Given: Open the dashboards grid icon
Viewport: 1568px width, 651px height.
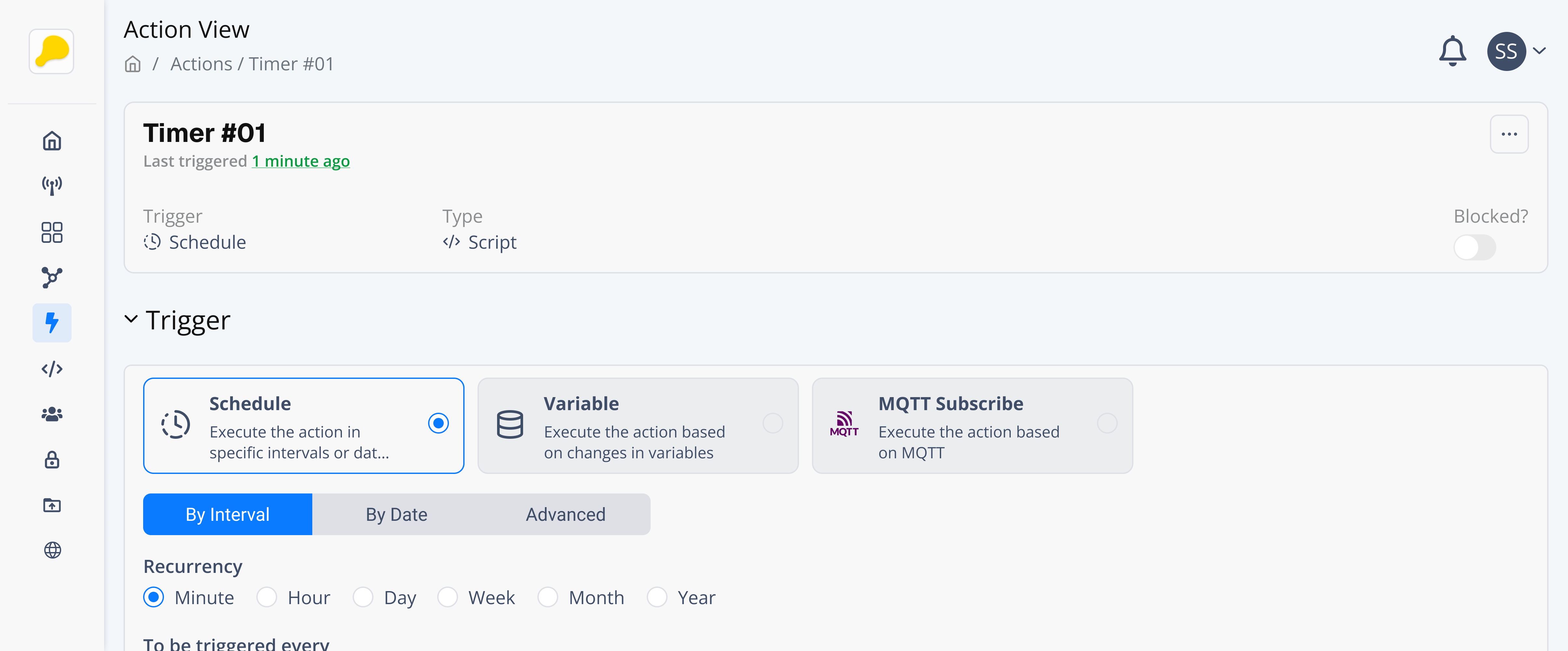Looking at the screenshot, I should coord(52,232).
